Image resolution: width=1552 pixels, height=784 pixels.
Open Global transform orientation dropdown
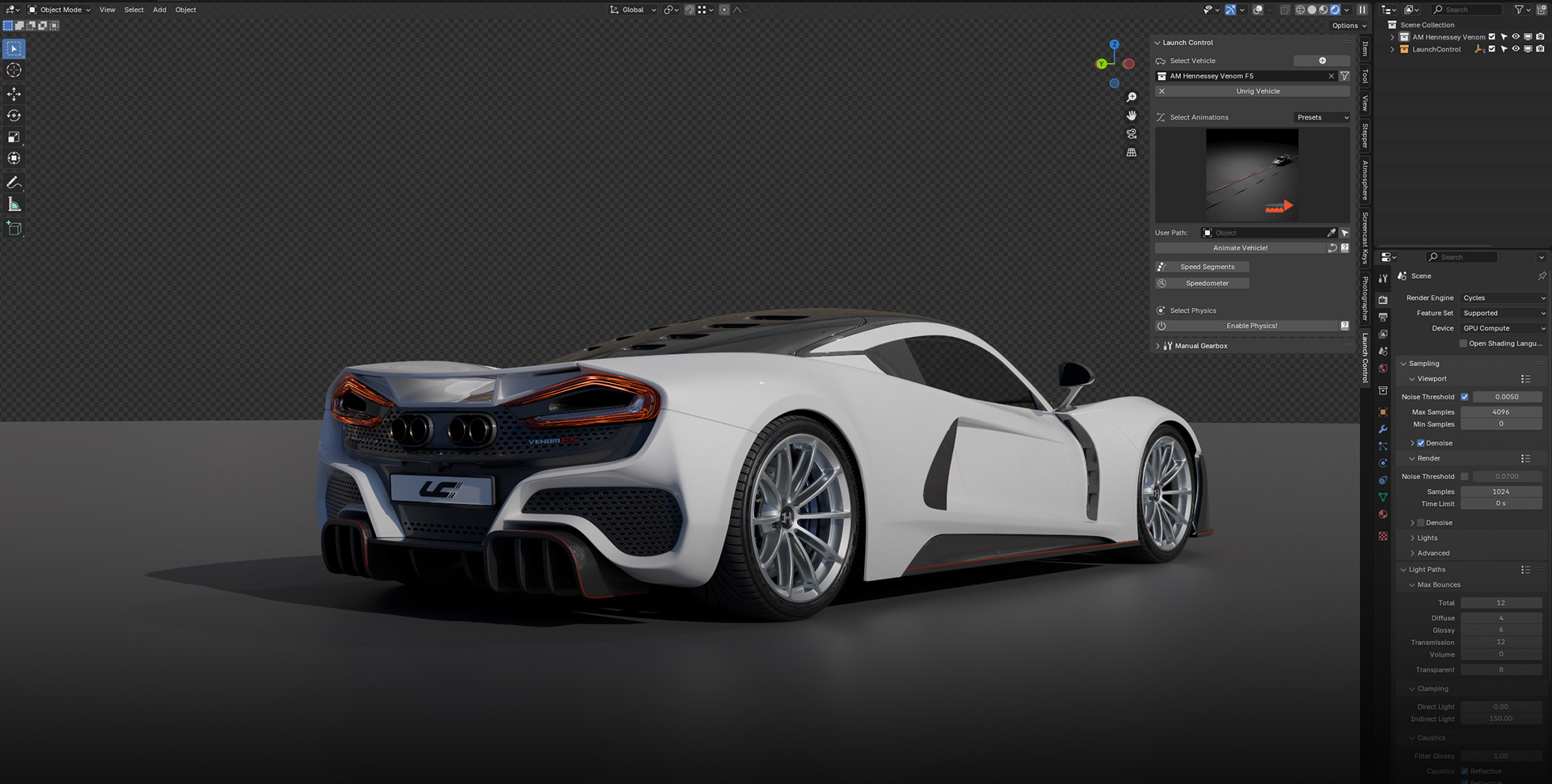(633, 10)
